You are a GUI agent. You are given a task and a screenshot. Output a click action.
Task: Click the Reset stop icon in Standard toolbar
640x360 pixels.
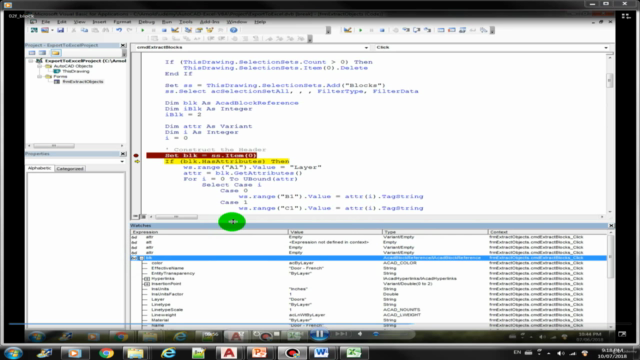(164, 30)
